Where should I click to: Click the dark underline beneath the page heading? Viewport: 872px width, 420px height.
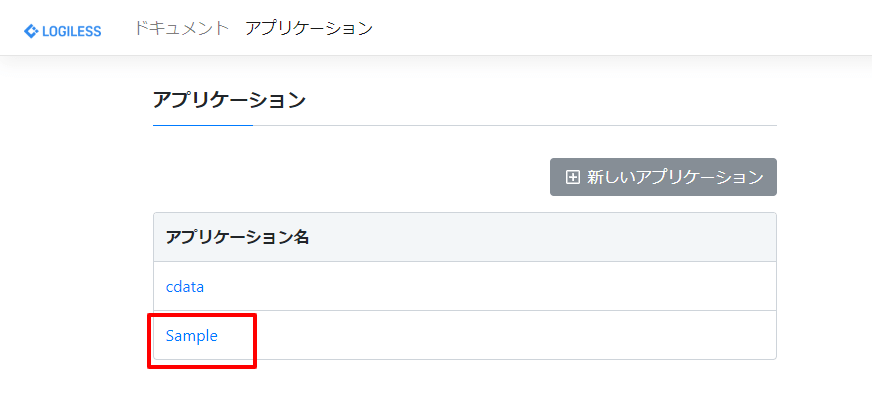202,126
